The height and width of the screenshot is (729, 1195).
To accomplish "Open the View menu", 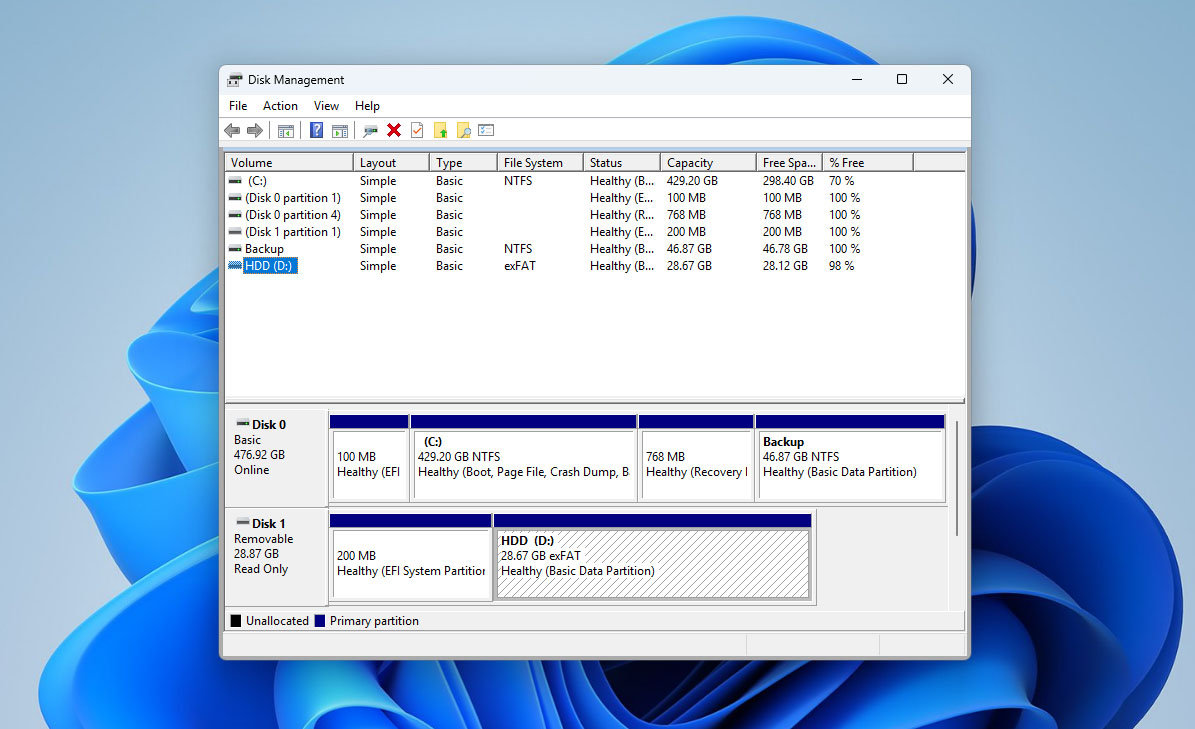I will (x=326, y=105).
